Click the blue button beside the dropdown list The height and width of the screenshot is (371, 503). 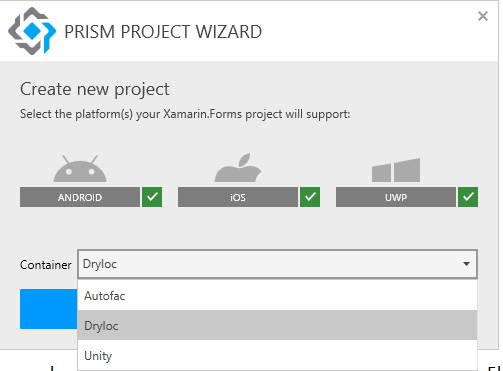coord(49,309)
